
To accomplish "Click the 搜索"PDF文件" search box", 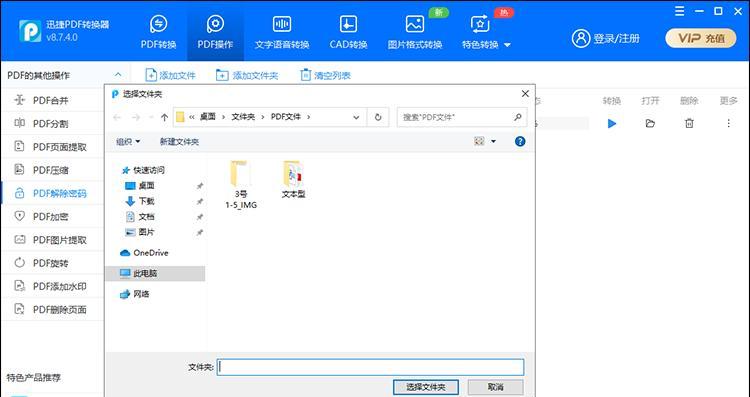I will pos(462,117).
